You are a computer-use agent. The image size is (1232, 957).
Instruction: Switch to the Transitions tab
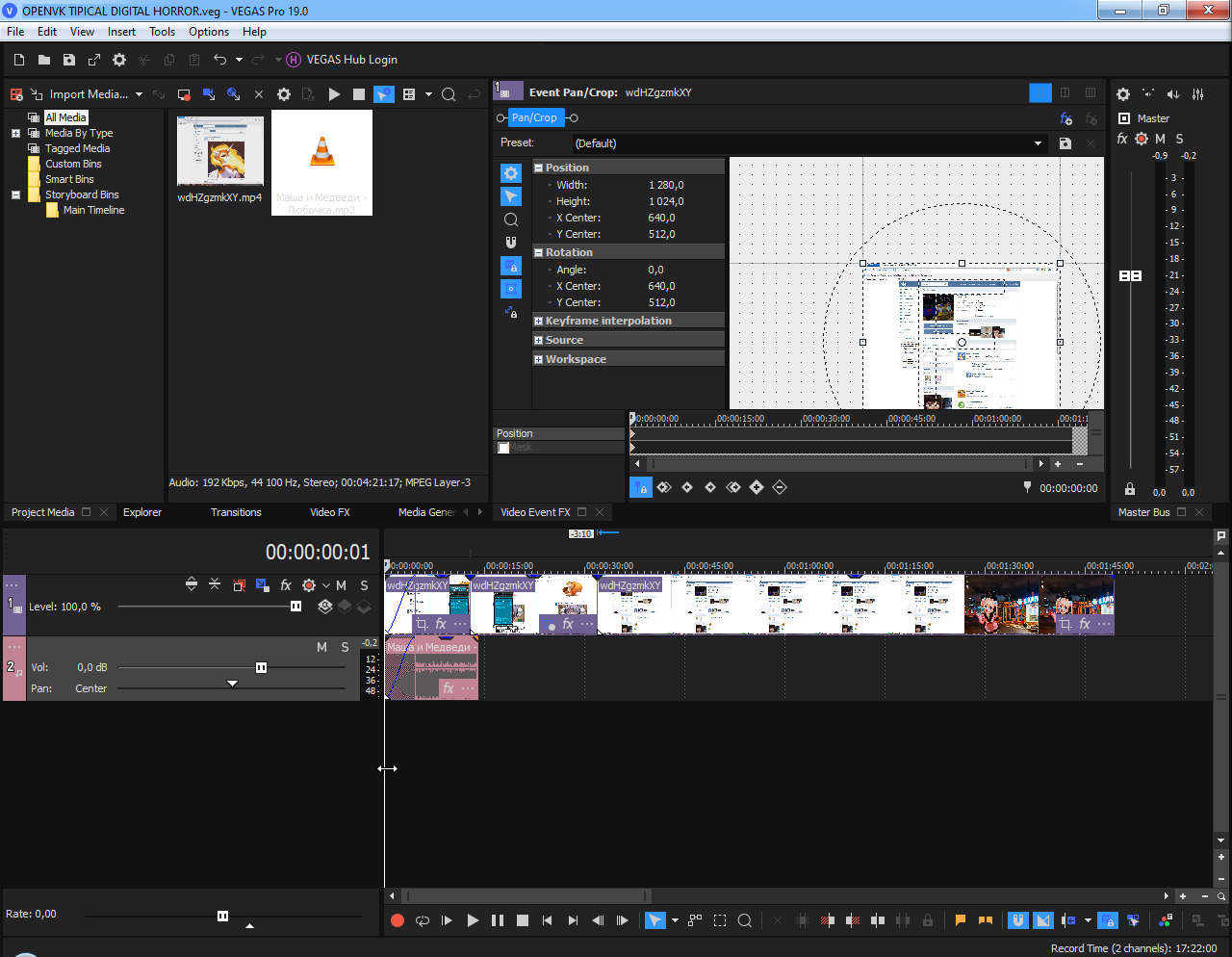[236, 512]
